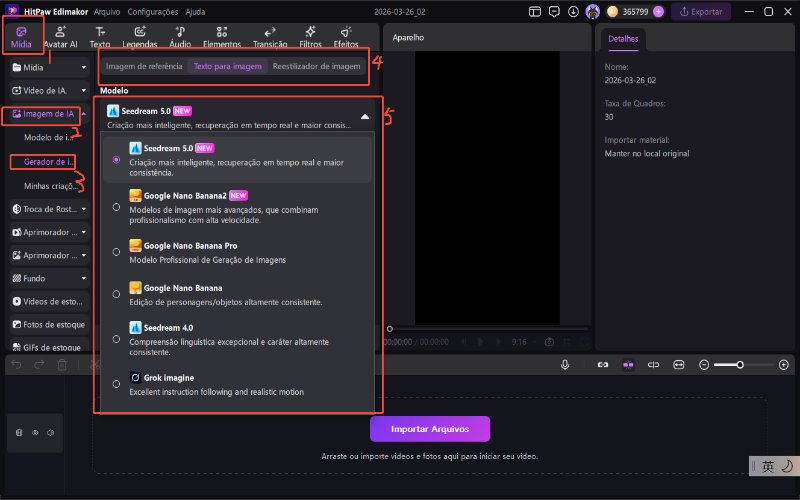Image resolution: width=800 pixels, height=500 pixels.
Task: Click the user avatar icon
Action: tap(592, 11)
